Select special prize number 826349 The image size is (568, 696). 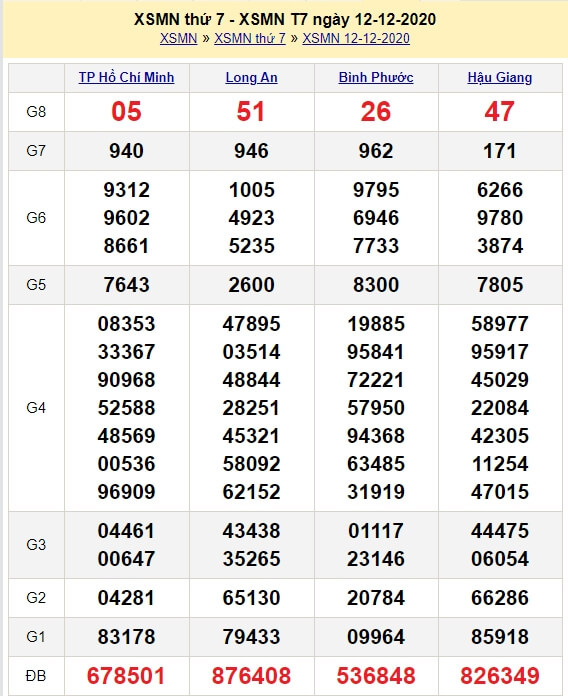pos(500,676)
